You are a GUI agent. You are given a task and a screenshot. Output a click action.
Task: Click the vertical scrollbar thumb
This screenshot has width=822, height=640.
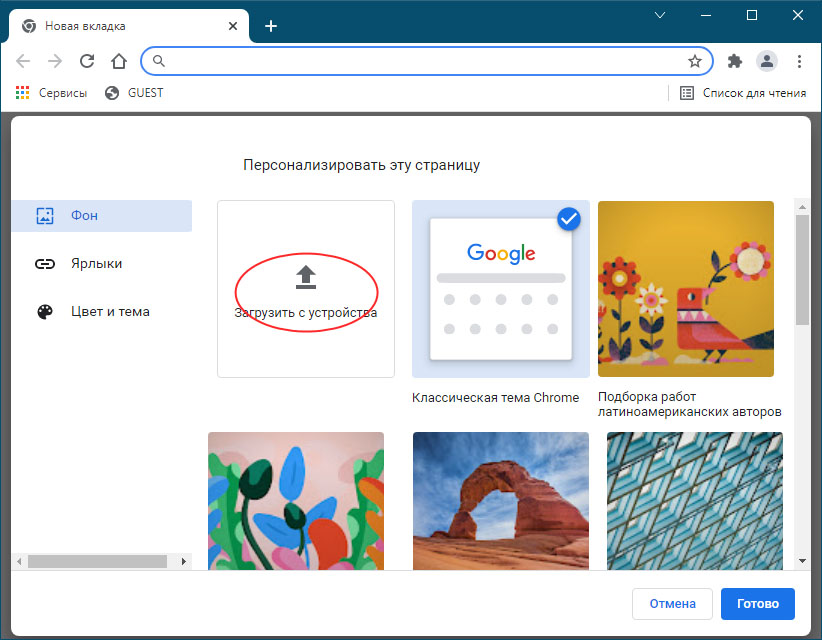[802, 270]
